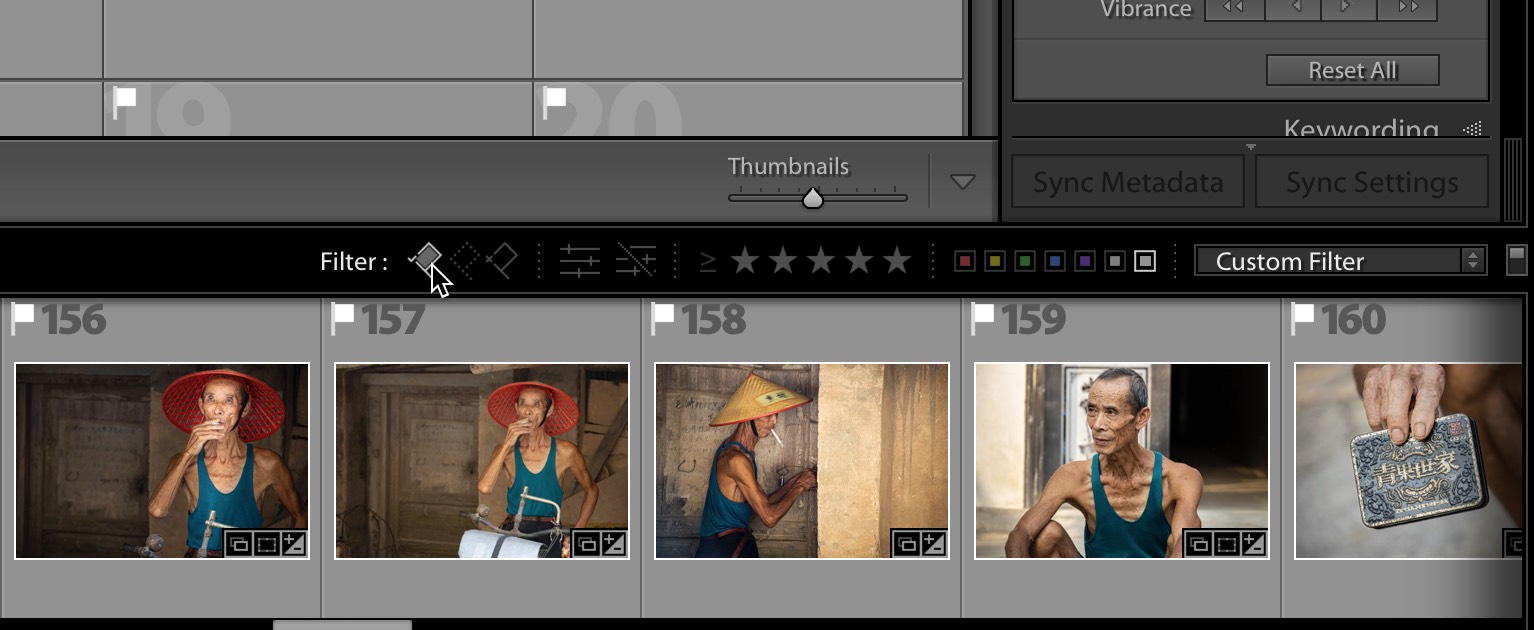
Task: Click the develop settings badge on photo 159
Action: coord(1255,543)
